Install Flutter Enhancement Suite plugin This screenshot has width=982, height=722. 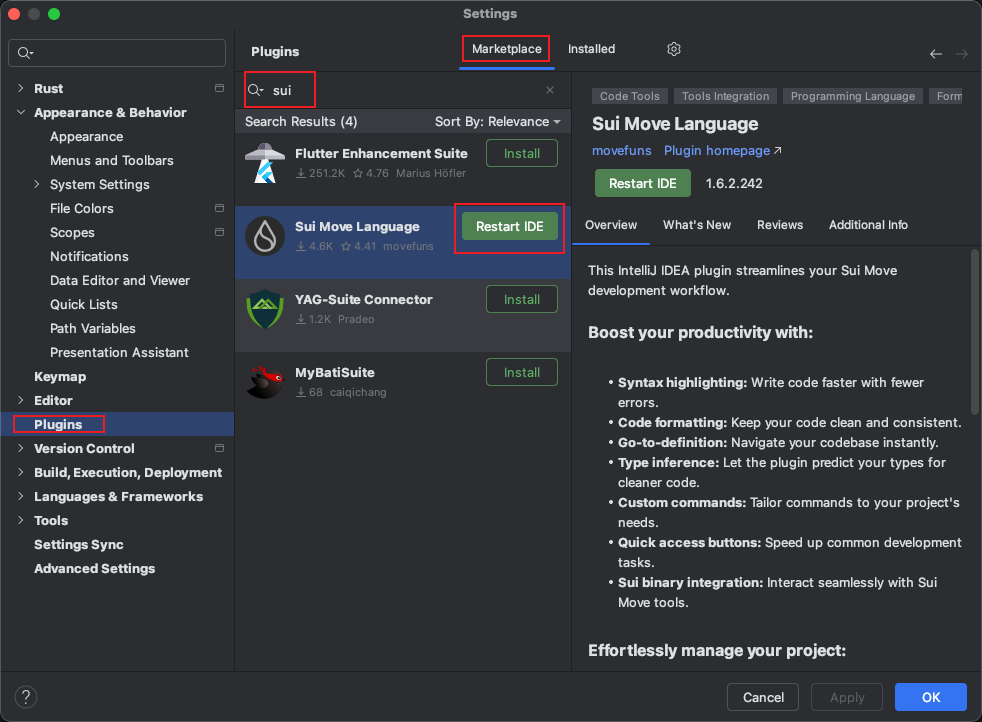pyautogui.click(x=522, y=153)
